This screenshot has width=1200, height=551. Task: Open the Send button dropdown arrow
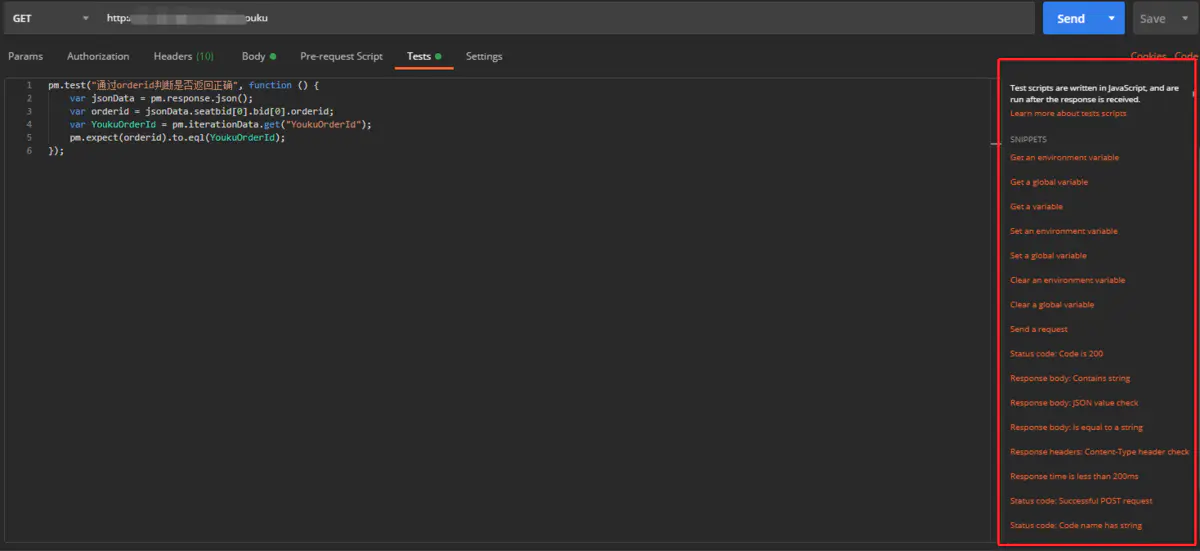click(x=1112, y=18)
